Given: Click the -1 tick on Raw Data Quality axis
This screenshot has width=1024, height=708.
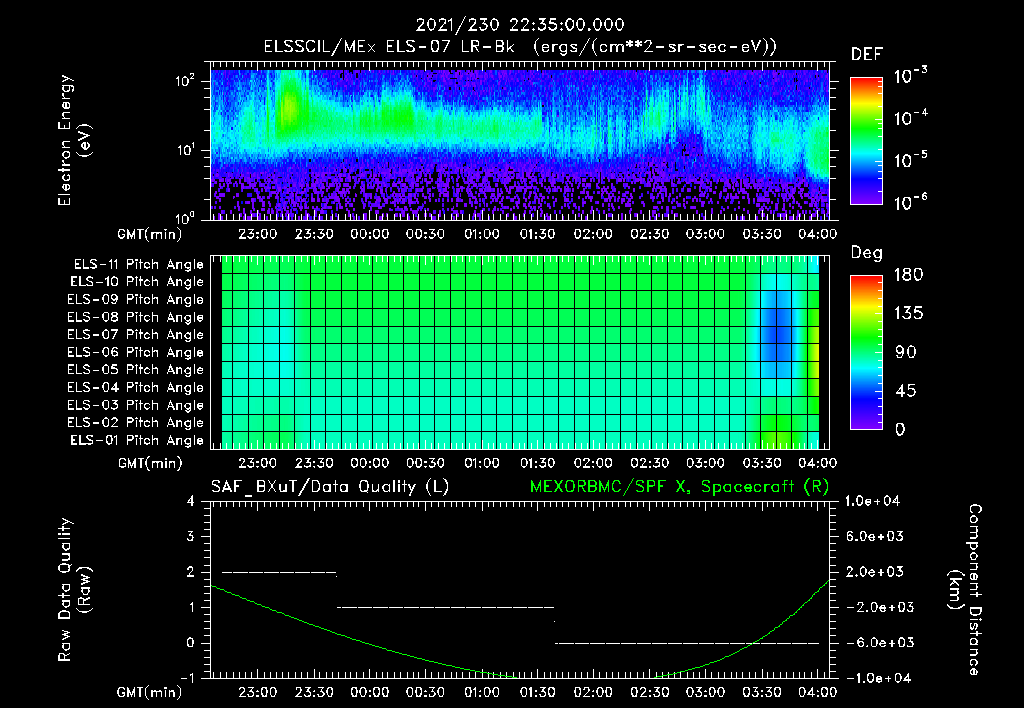Looking at the screenshot, I should pos(187,678).
